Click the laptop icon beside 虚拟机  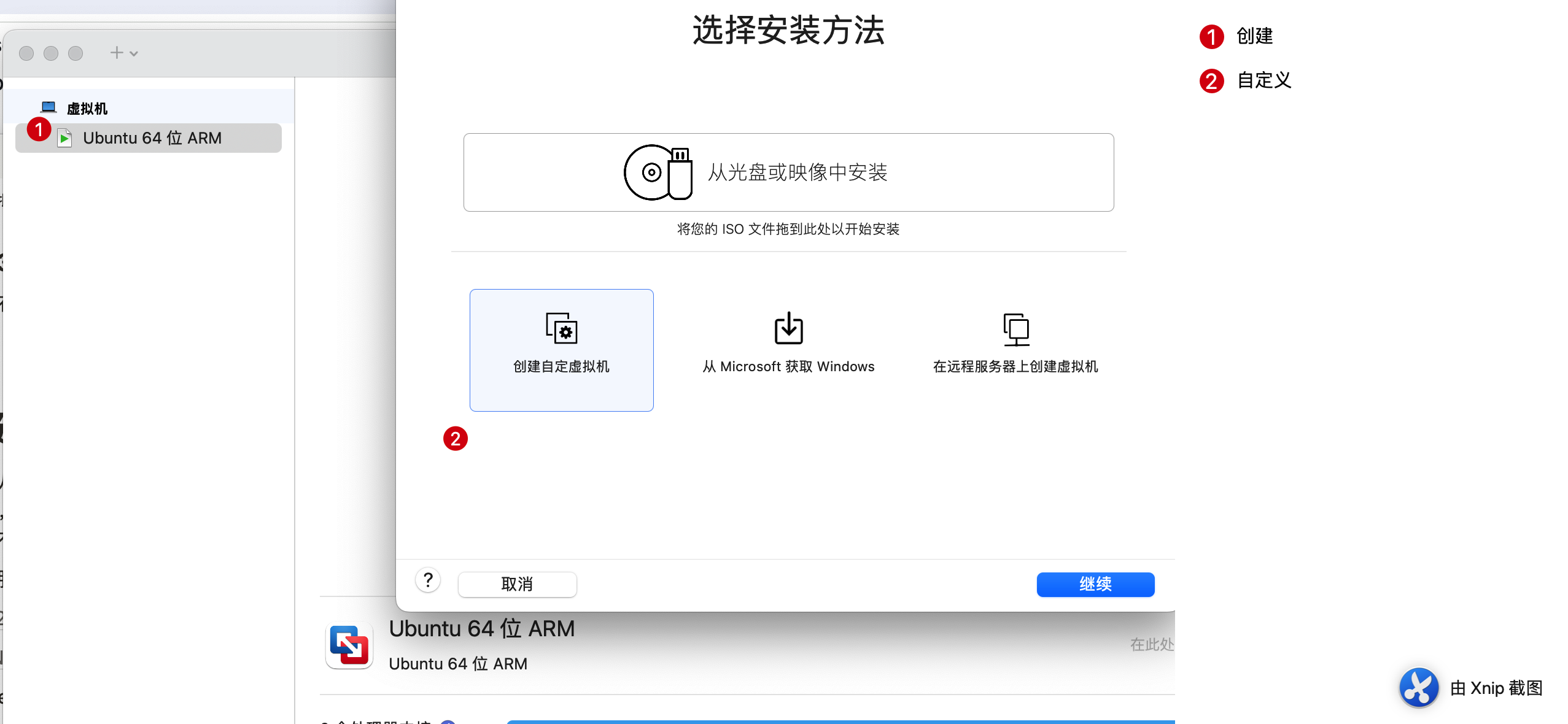coord(49,108)
